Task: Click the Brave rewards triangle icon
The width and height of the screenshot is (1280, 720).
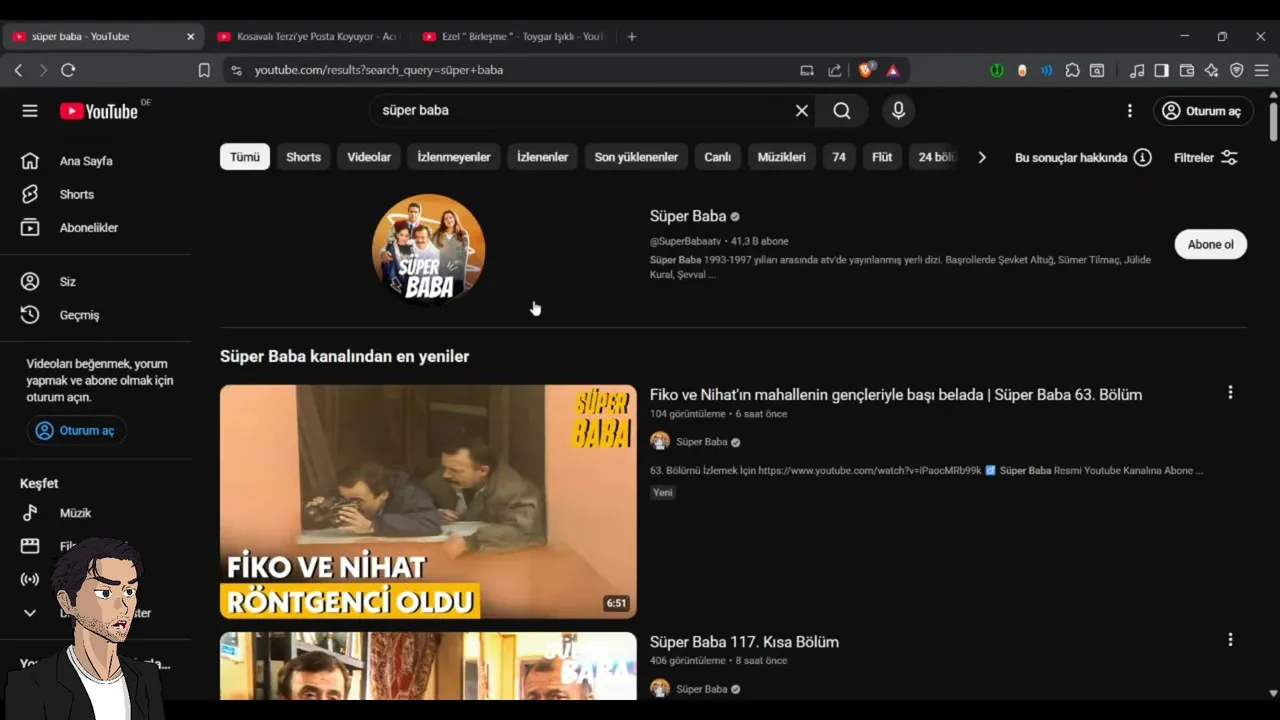Action: (x=893, y=70)
